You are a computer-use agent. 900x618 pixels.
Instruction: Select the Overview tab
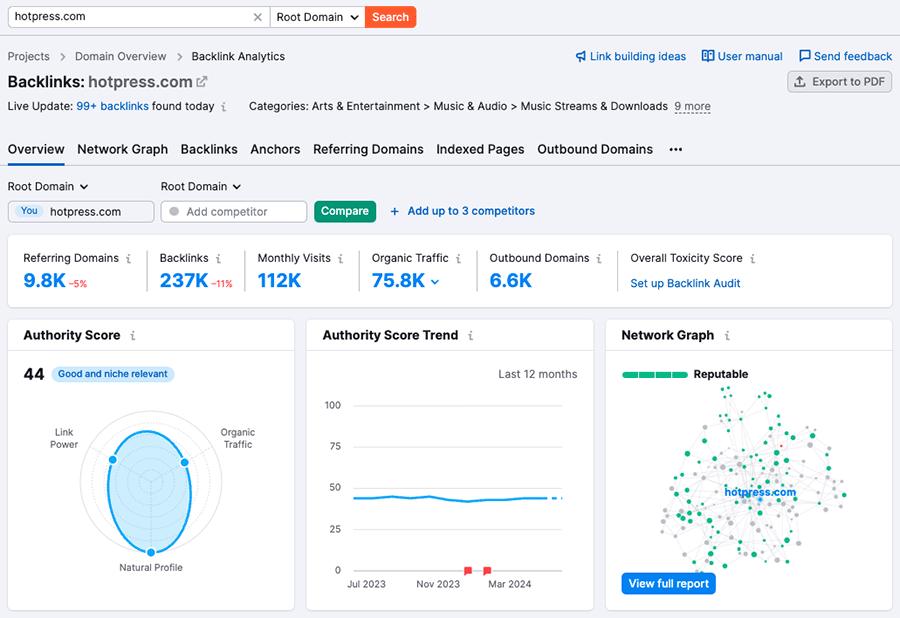[36, 150]
